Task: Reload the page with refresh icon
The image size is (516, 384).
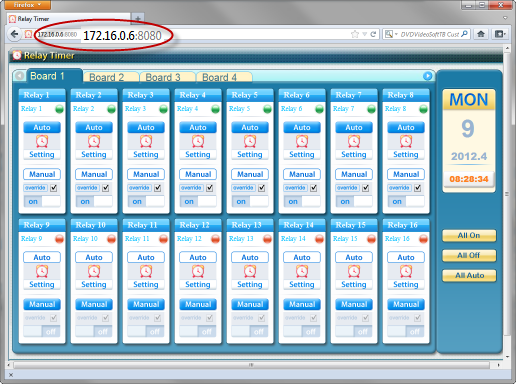Action: [x=373, y=34]
